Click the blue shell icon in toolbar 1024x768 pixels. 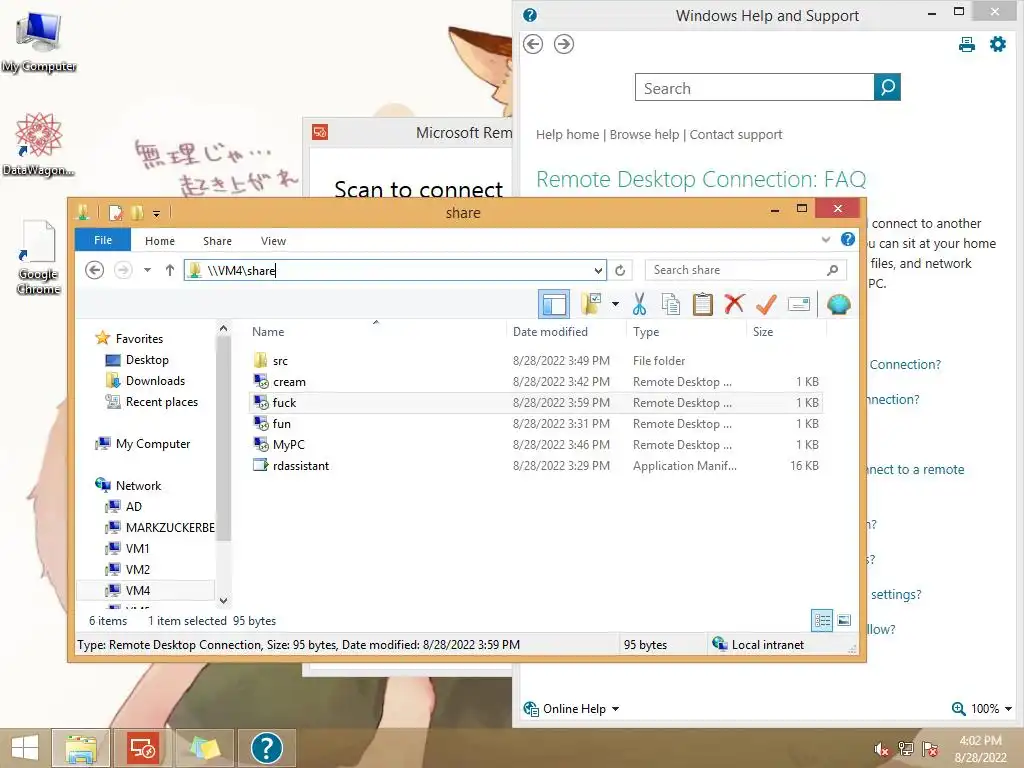coord(839,304)
